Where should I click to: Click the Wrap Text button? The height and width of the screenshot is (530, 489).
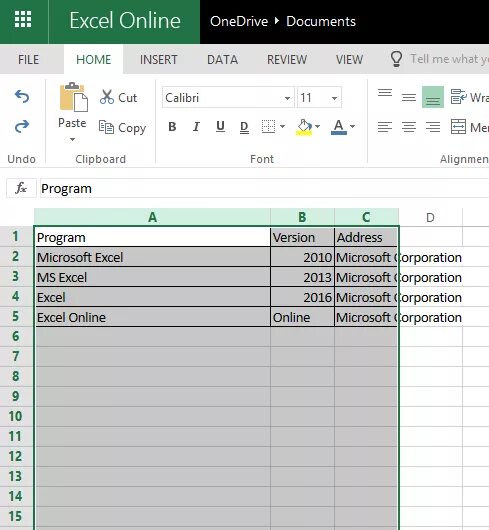469,97
